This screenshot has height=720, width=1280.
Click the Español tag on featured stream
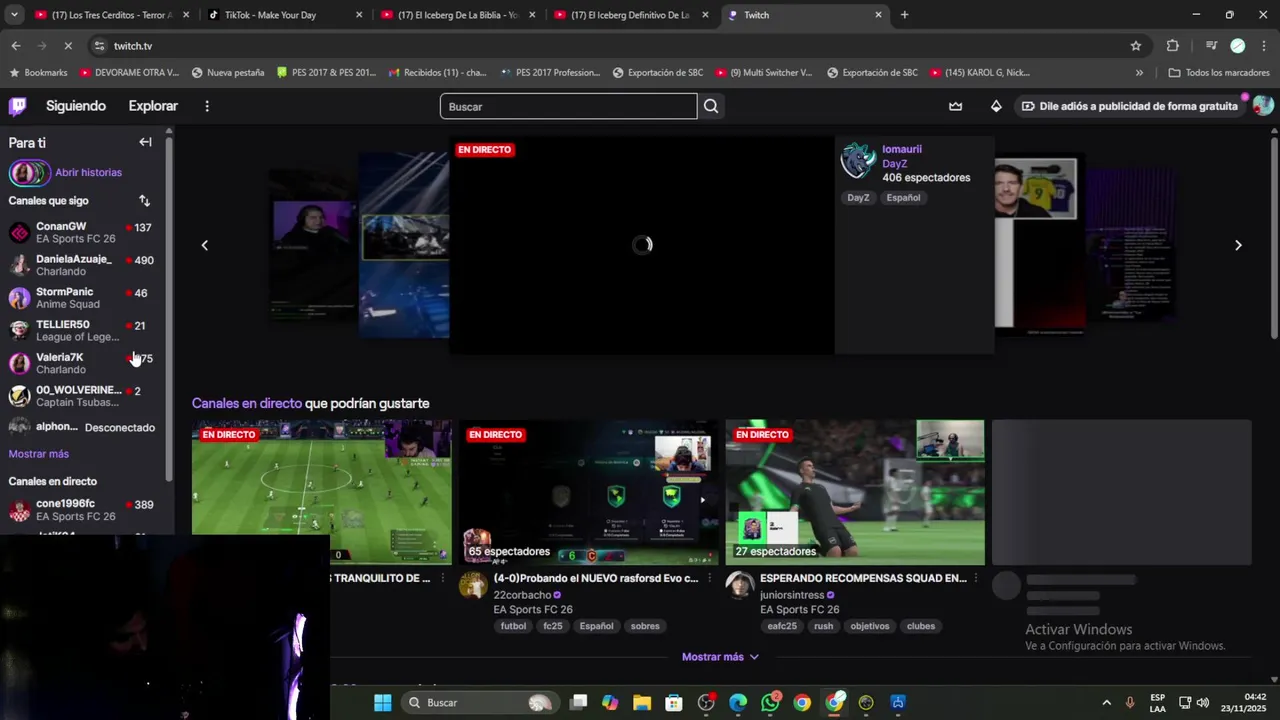coord(903,198)
